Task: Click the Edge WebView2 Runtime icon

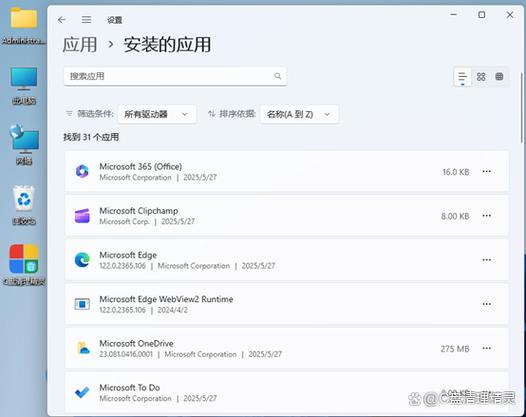Action: pyautogui.click(x=82, y=304)
